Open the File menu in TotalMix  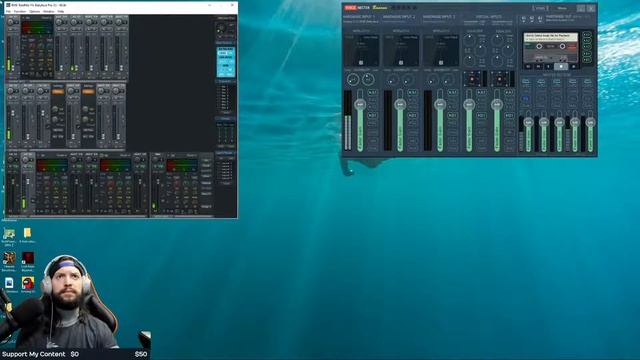click(x=8, y=11)
